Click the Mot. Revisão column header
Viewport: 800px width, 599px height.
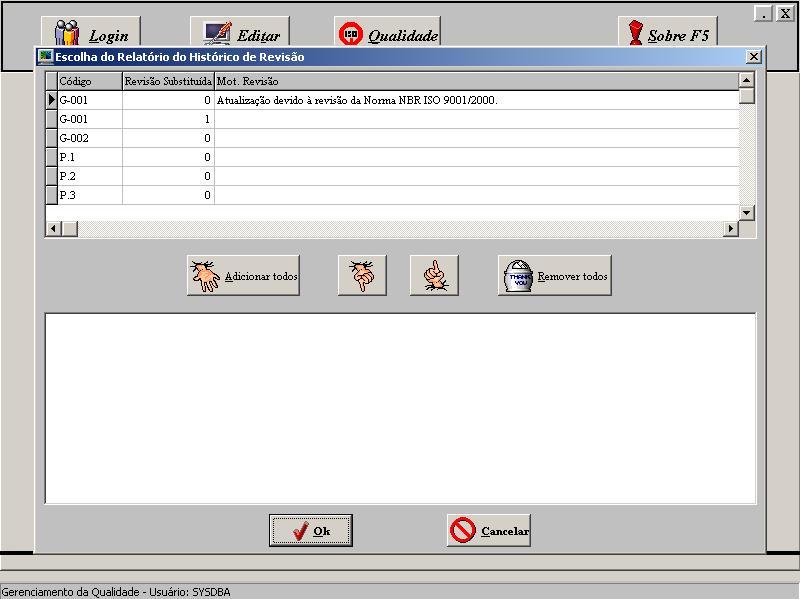tap(476, 81)
